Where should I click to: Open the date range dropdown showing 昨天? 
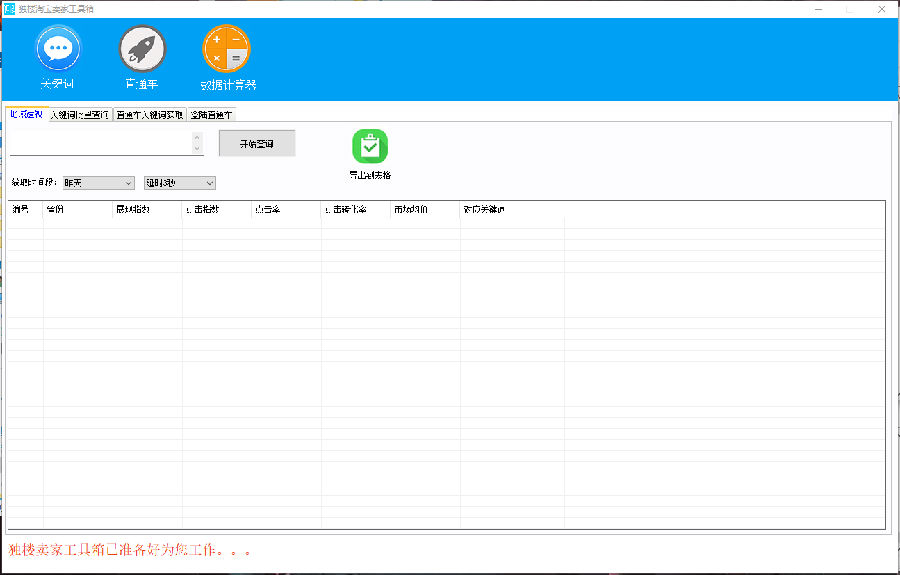click(99, 183)
